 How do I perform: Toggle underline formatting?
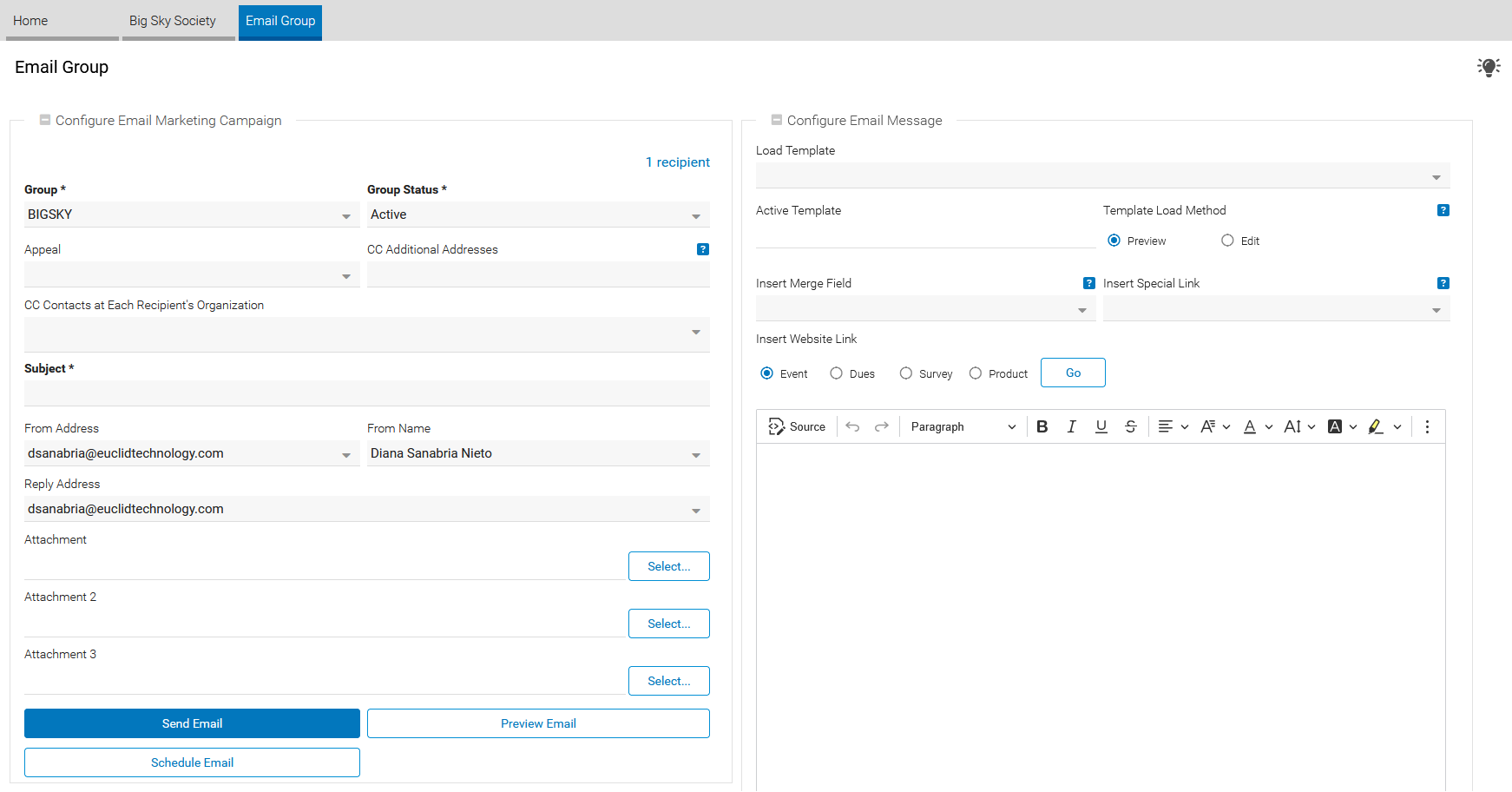point(1101,426)
